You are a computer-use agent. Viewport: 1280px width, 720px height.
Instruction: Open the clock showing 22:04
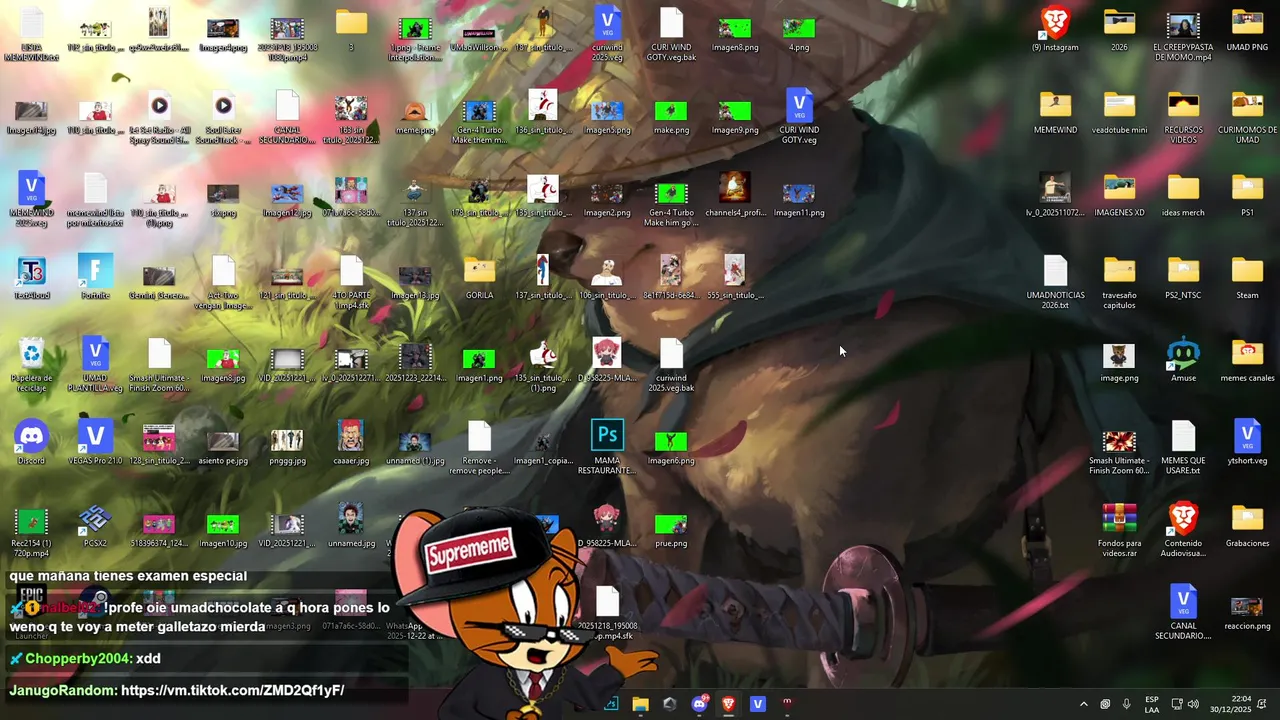(x=1230, y=704)
